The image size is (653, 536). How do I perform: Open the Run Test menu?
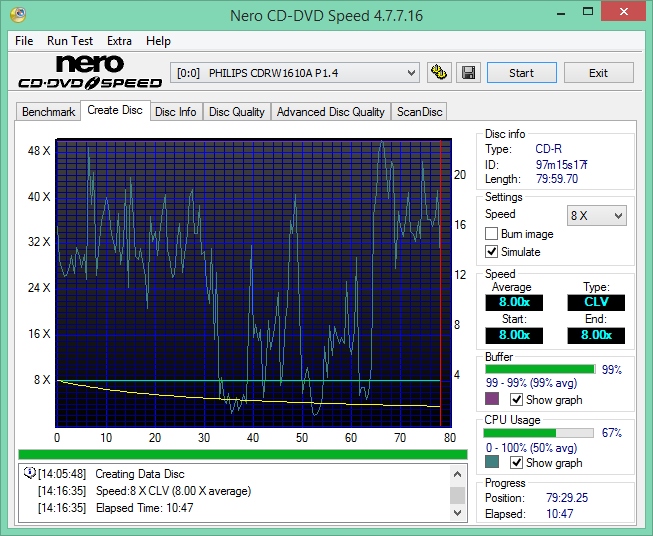pyautogui.click(x=70, y=41)
